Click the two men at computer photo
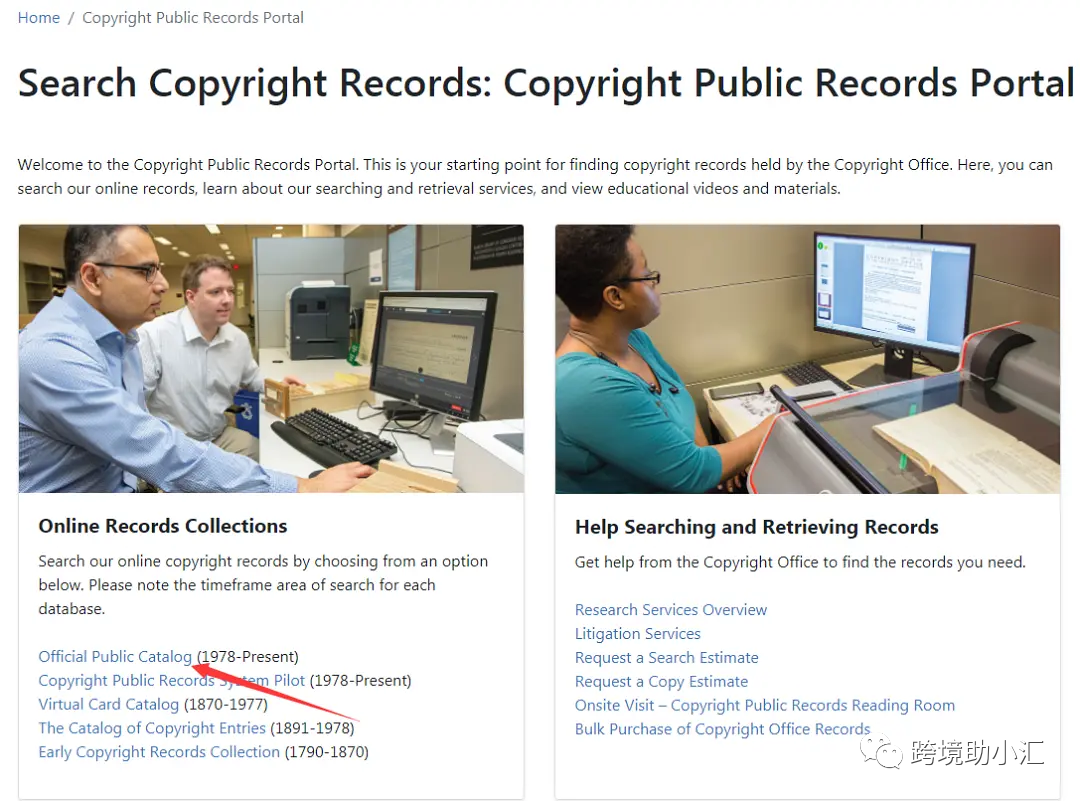 [x=271, y=358]
